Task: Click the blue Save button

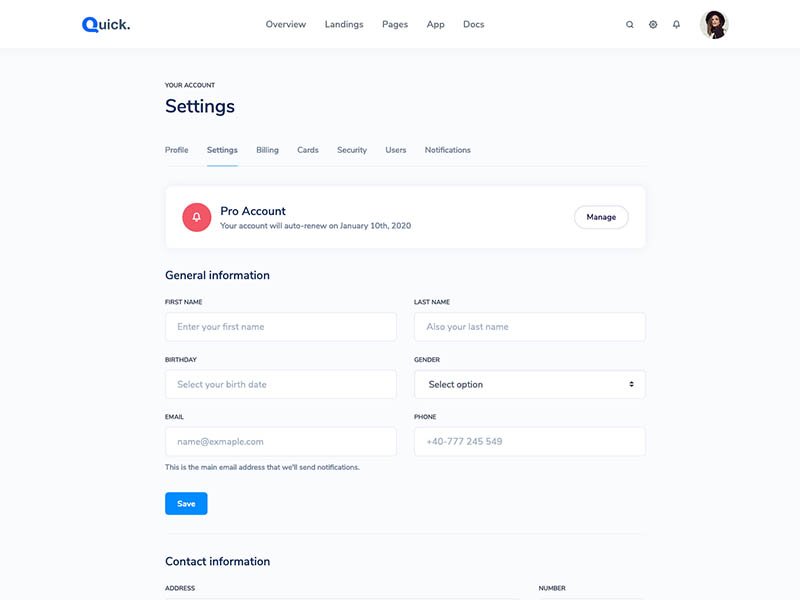Action: [186, 503]
